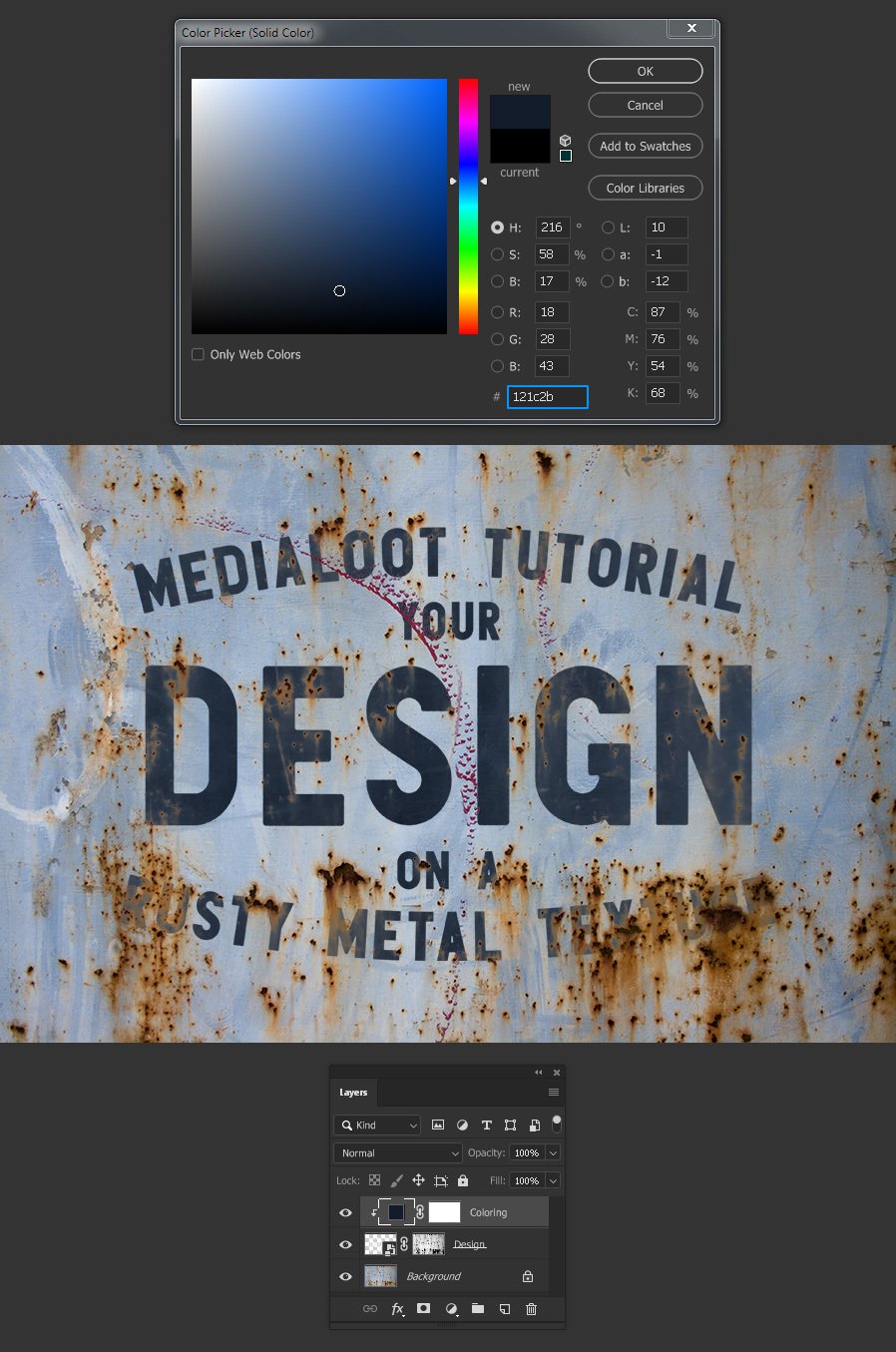896x1352 pixels.
Task: Close the Layers panel
Action: click(x=557, y=1073)
